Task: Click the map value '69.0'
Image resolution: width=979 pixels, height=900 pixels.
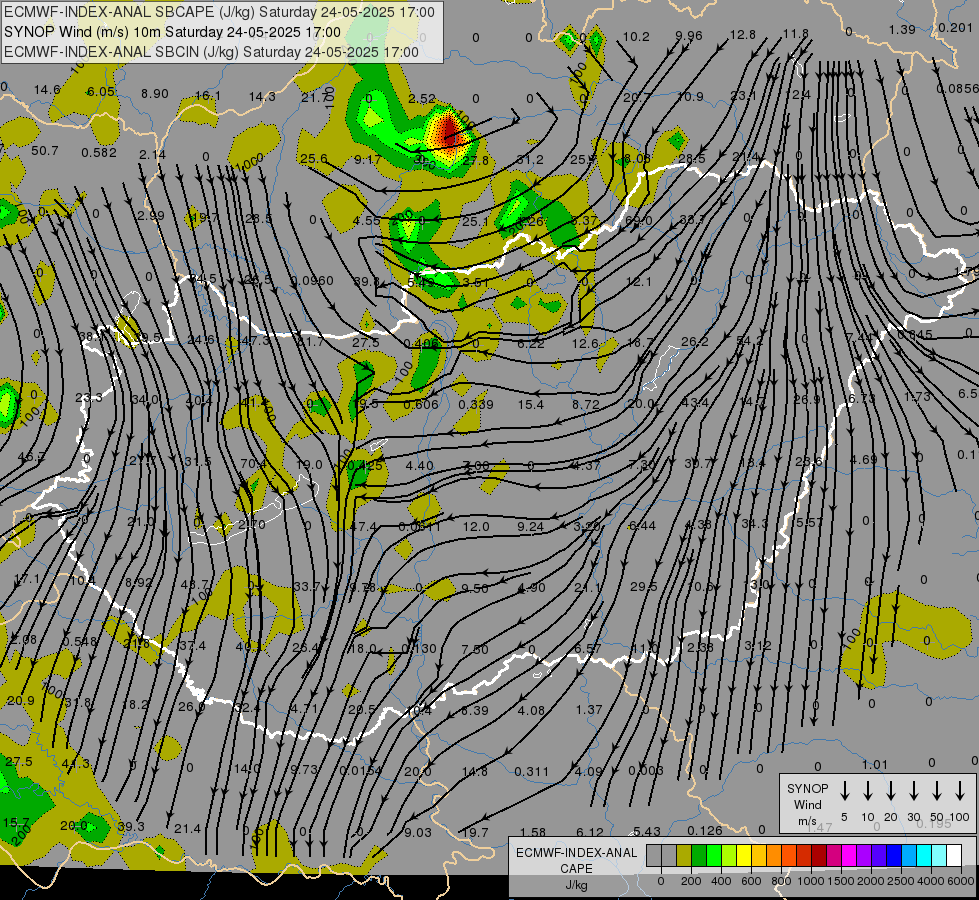Action: coord(638,220)
